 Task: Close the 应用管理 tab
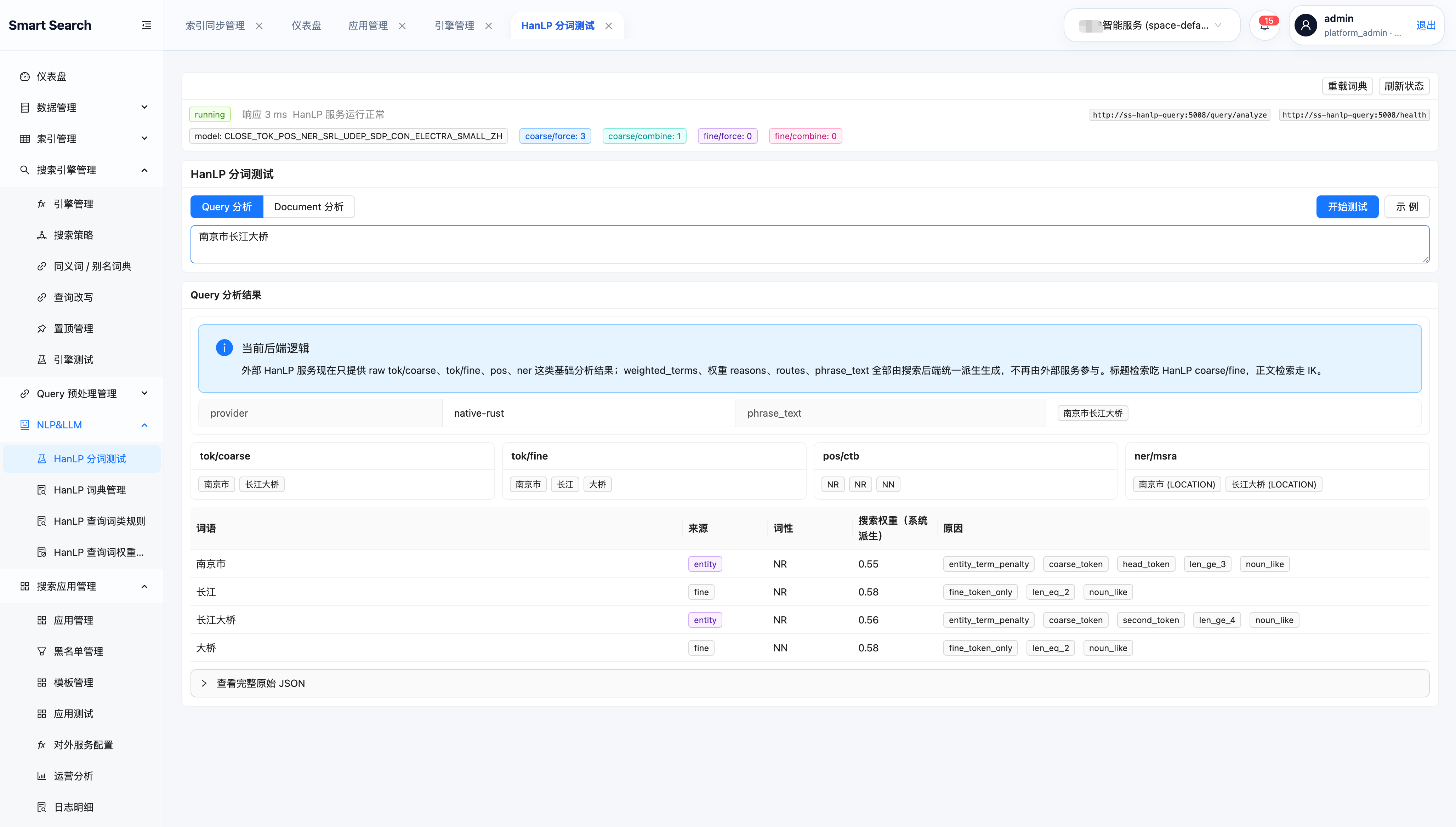[x=402, y=25]
